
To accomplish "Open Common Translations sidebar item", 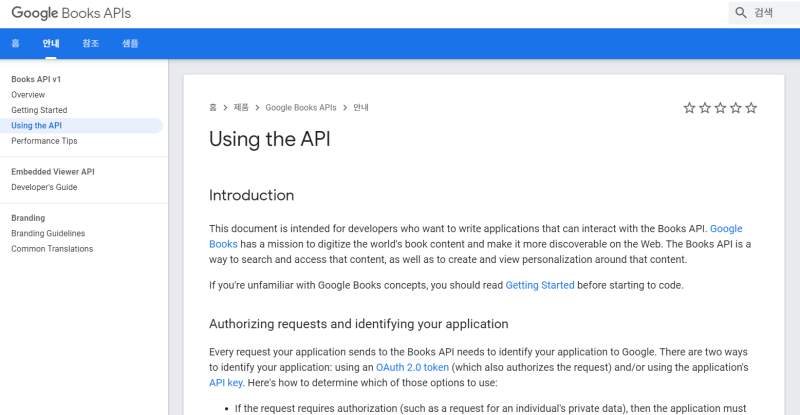I will 52,249.
